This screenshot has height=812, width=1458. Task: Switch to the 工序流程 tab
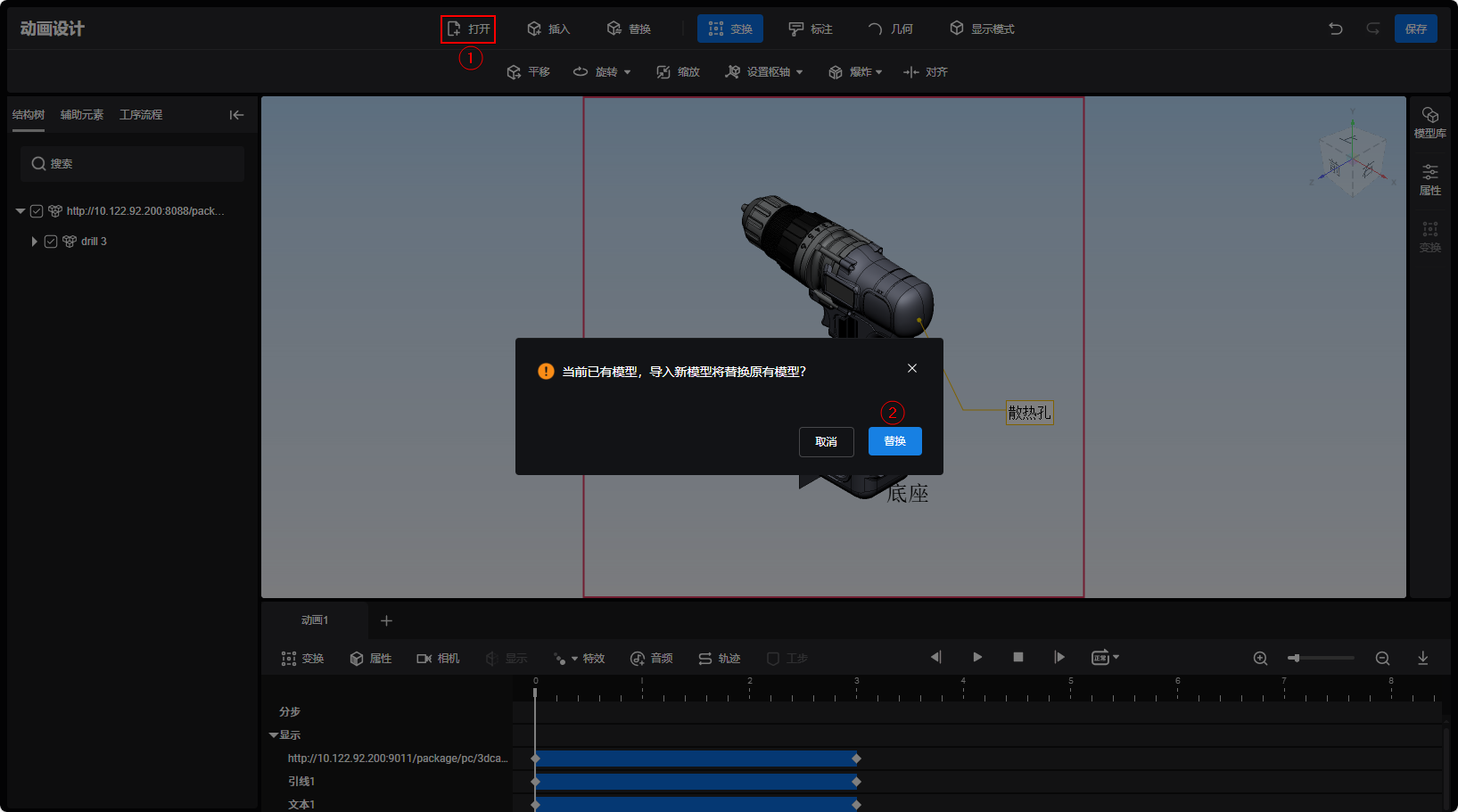pos(141,115)
